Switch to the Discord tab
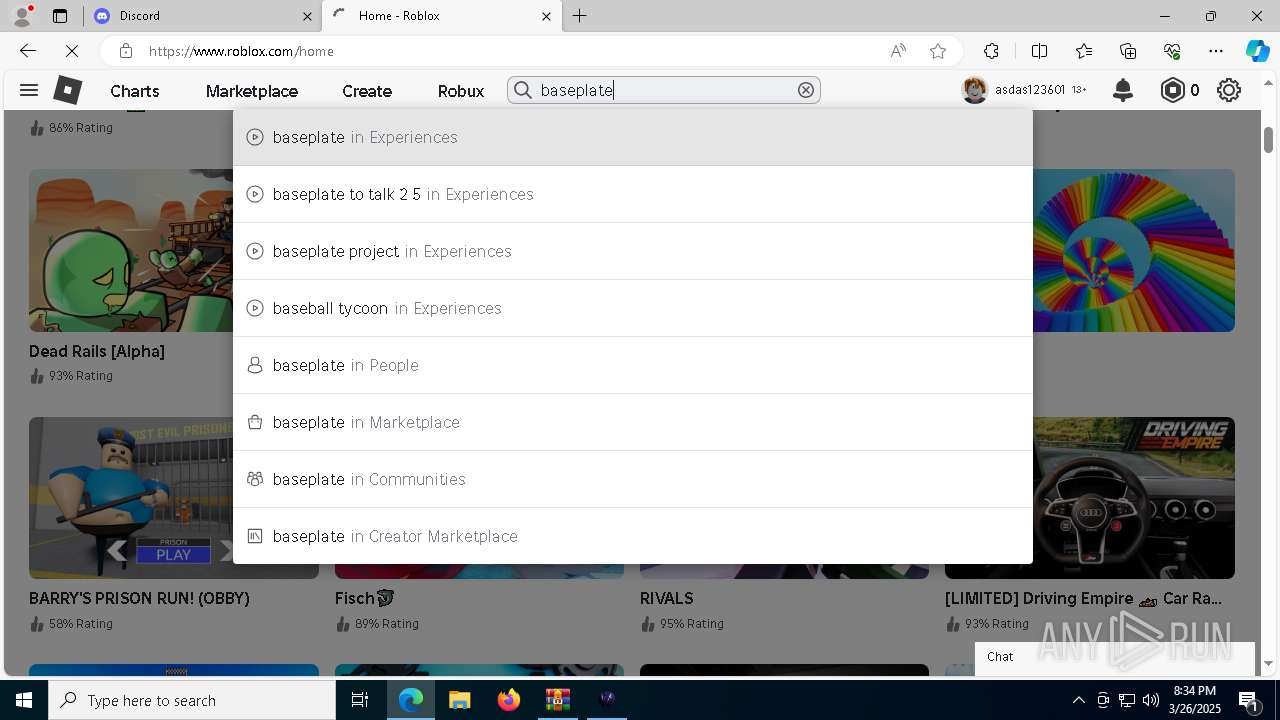 point(200,16)
